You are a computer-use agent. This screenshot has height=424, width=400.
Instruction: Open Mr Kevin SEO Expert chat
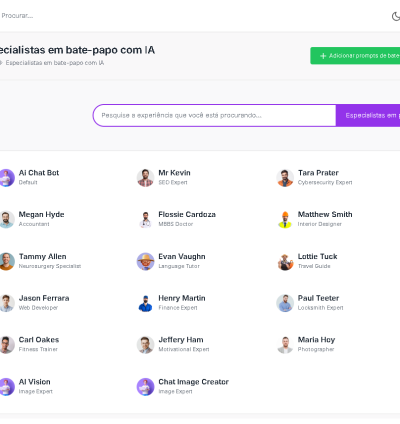[x=174, y=173]
